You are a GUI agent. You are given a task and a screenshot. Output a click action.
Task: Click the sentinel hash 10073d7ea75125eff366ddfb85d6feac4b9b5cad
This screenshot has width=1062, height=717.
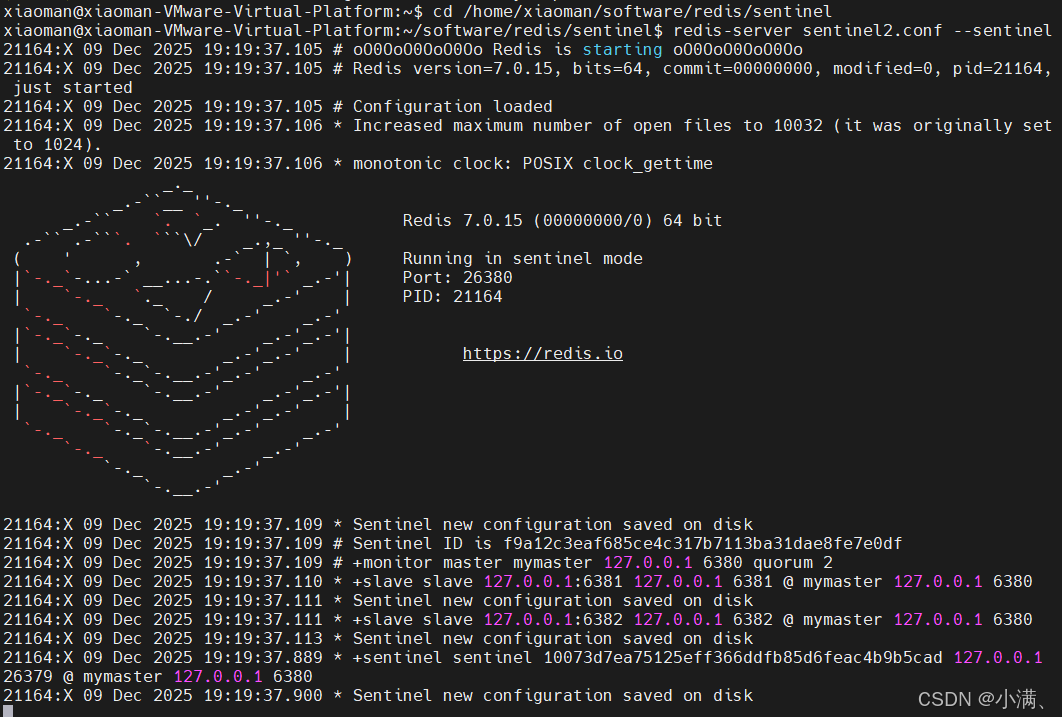point(742,657)
